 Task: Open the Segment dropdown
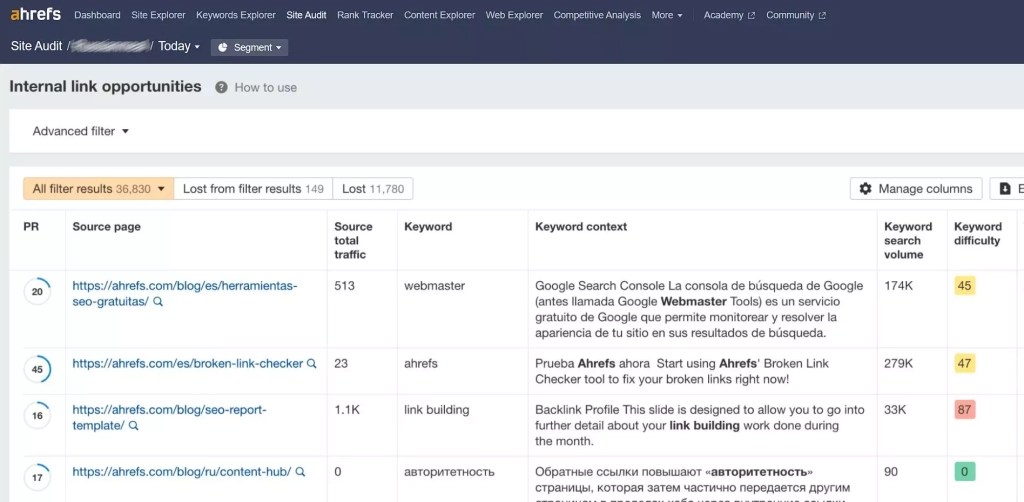coord(249,48)
